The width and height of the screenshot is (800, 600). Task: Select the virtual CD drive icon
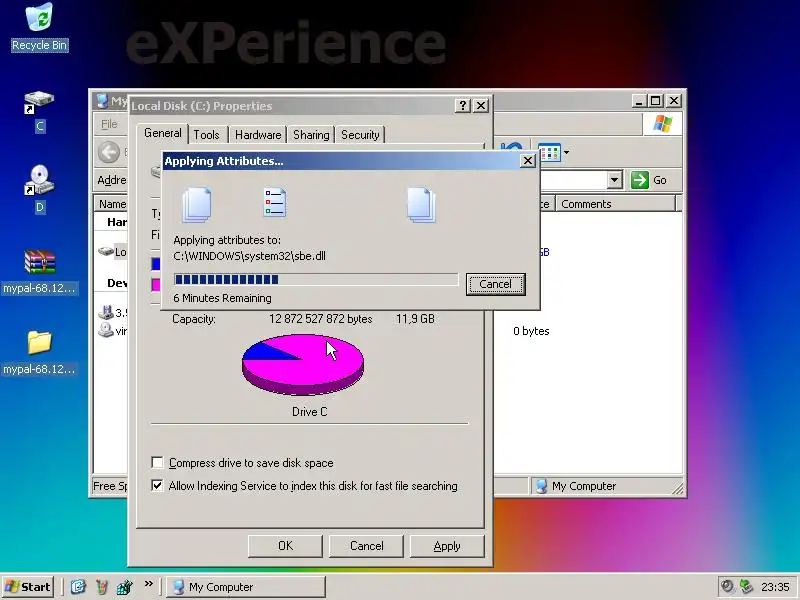[106, 331]
